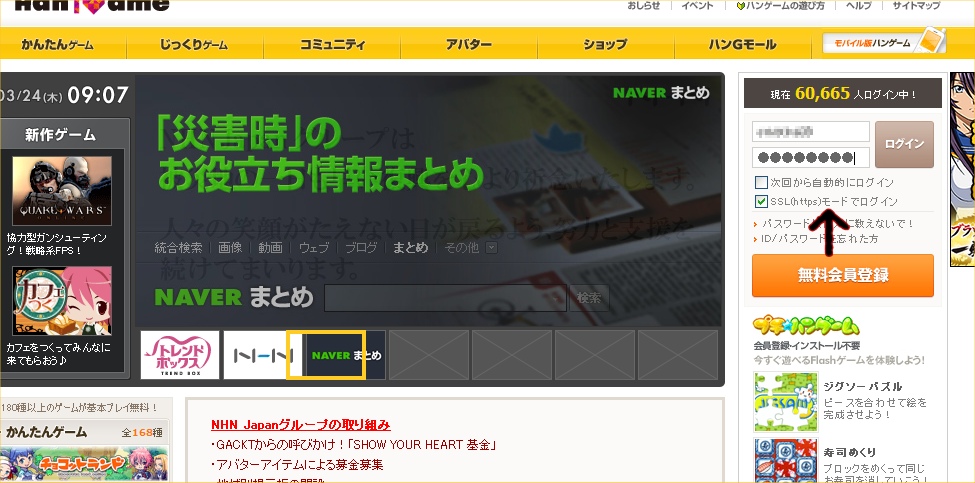Toggle the SSL(https)モードでログイン checkbox
This screenshot has height=483, width=975.
(x=761, y=201)
